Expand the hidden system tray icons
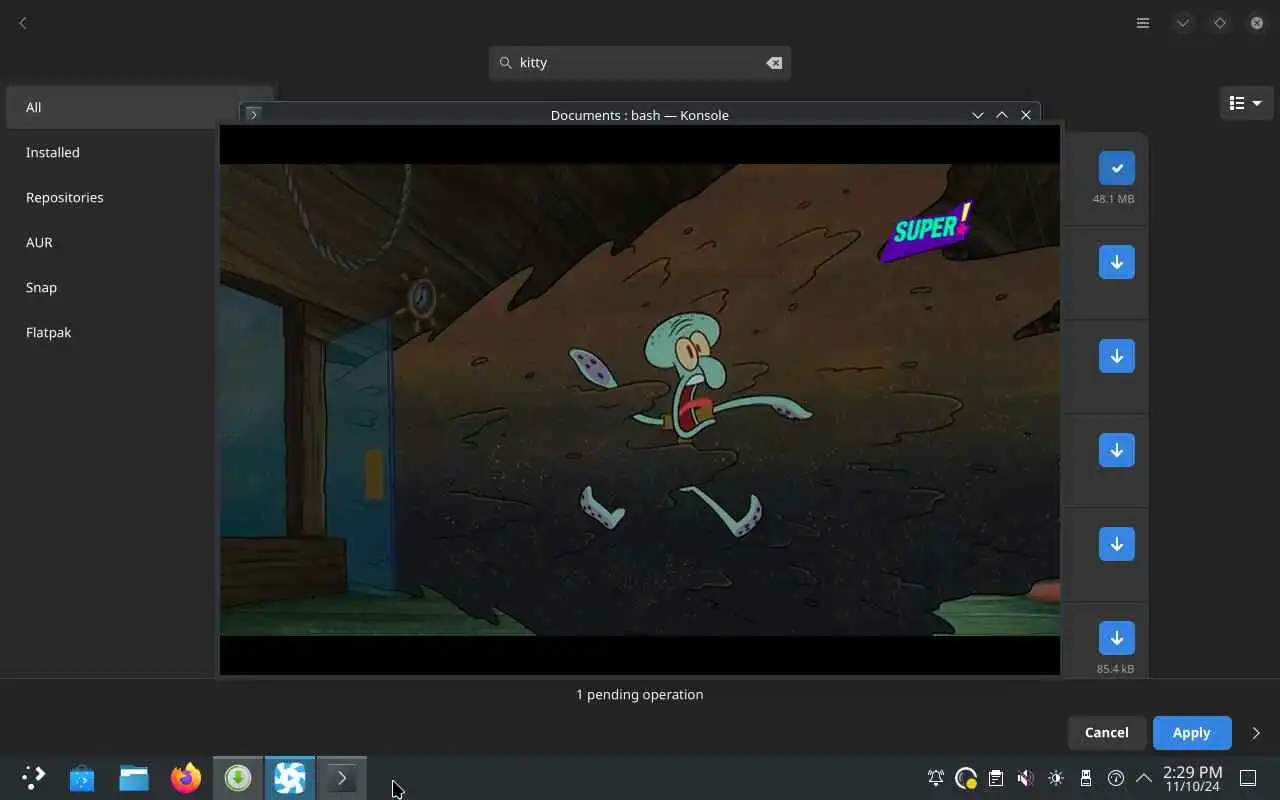Viewport: 1280px width, 800px height. (1144, 778)
